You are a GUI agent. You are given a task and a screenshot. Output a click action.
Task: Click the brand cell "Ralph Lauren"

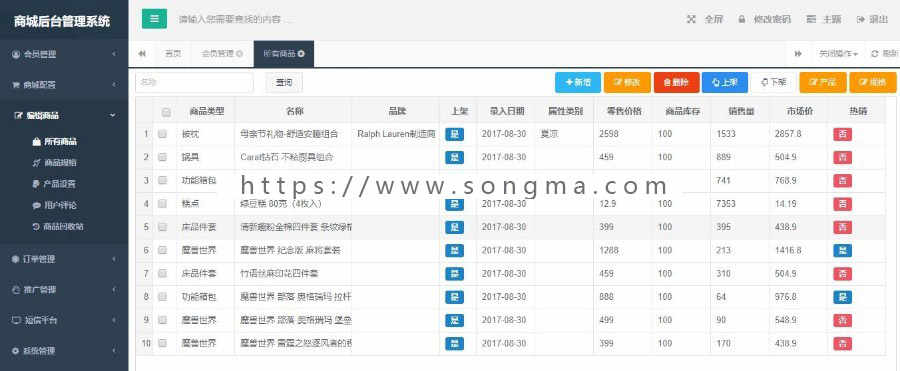[395, 134]
